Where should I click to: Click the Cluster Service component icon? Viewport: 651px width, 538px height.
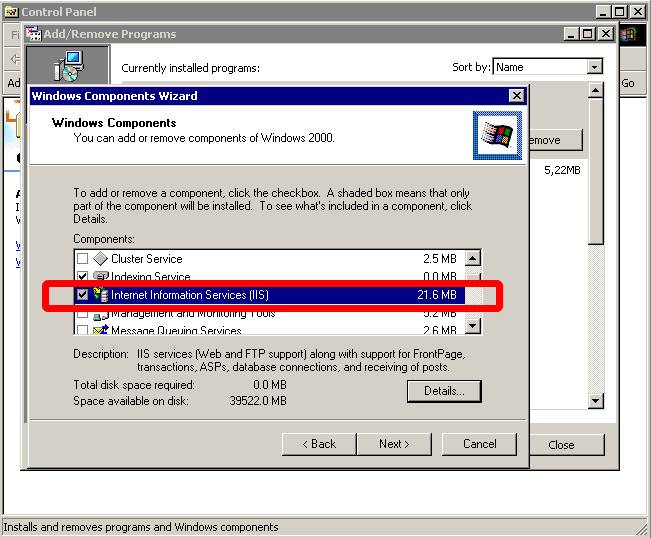100,258
